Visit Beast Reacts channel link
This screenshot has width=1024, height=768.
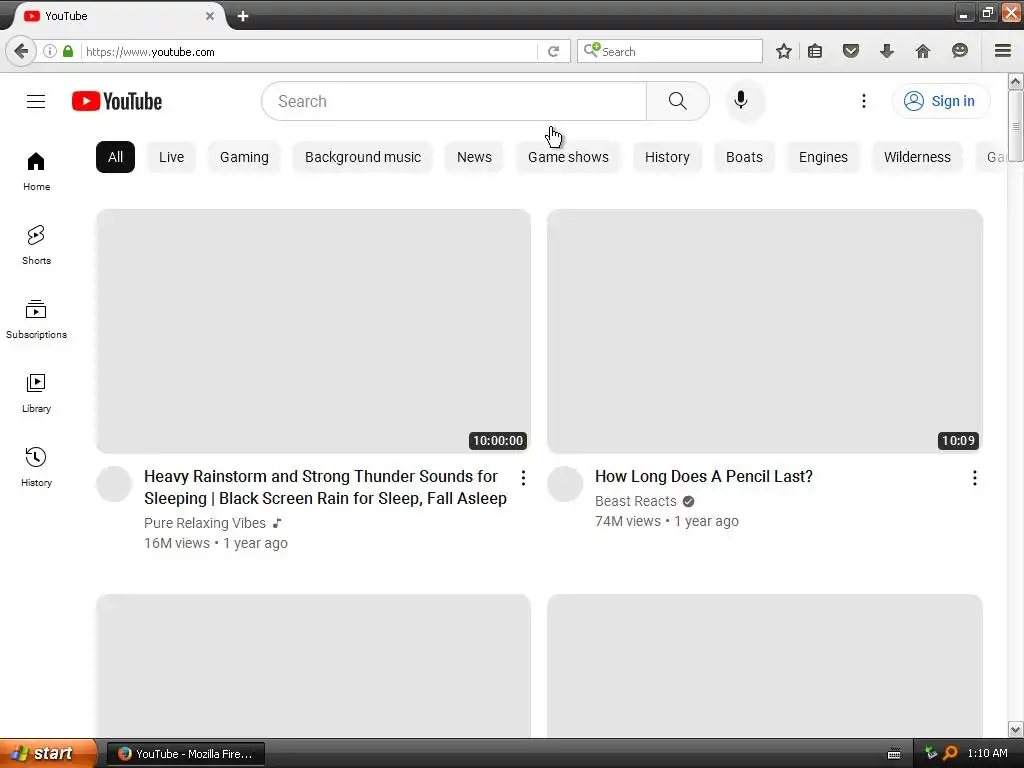(x=635, y=501)
